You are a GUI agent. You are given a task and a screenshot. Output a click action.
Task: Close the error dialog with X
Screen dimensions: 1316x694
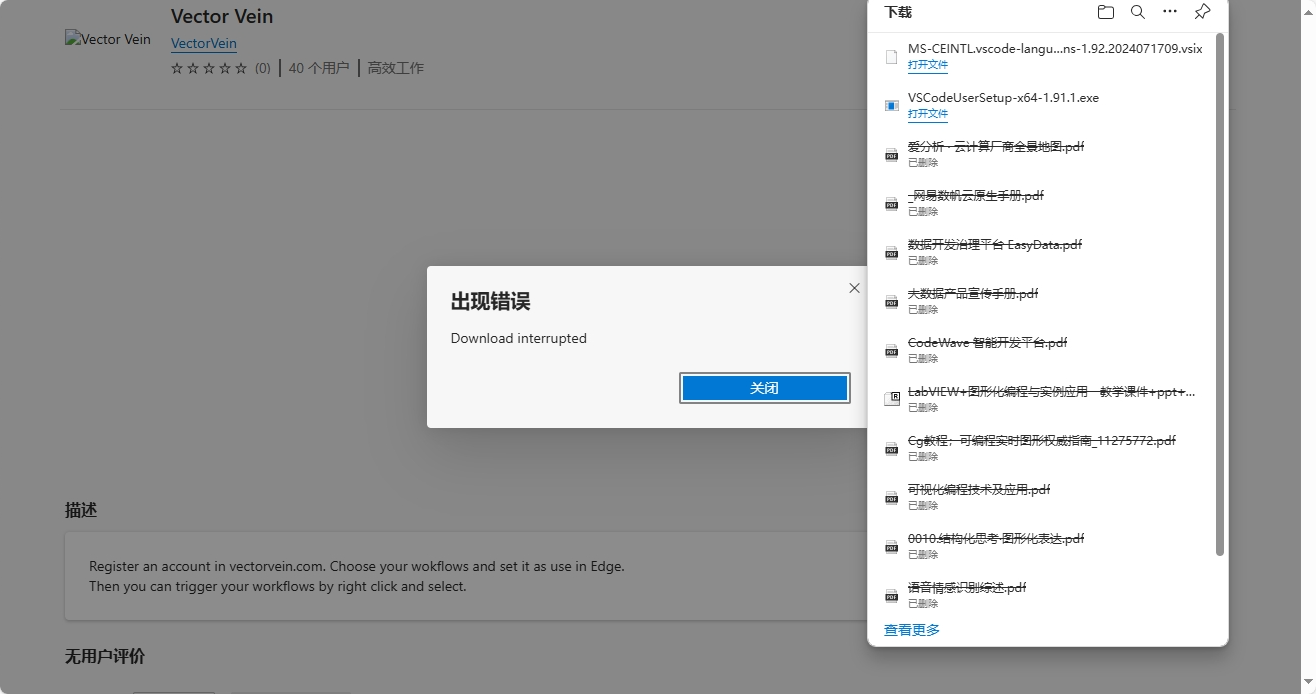[x=854, y=288]
